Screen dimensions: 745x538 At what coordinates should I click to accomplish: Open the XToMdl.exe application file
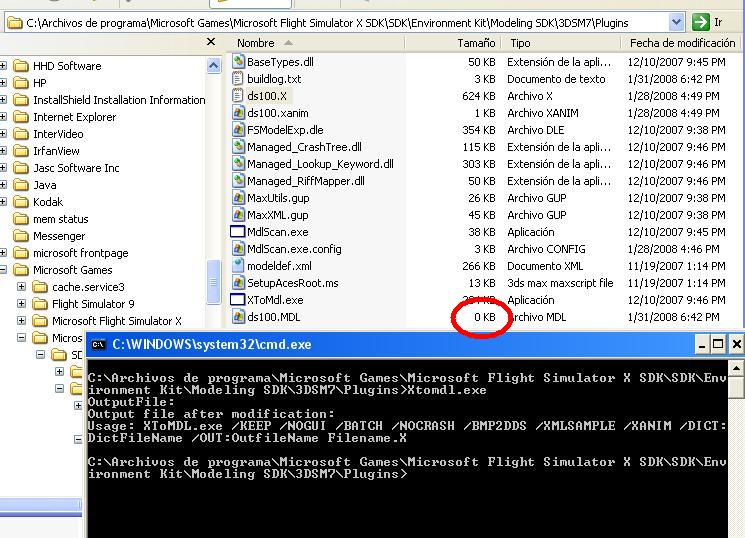[x=274, y=300]
